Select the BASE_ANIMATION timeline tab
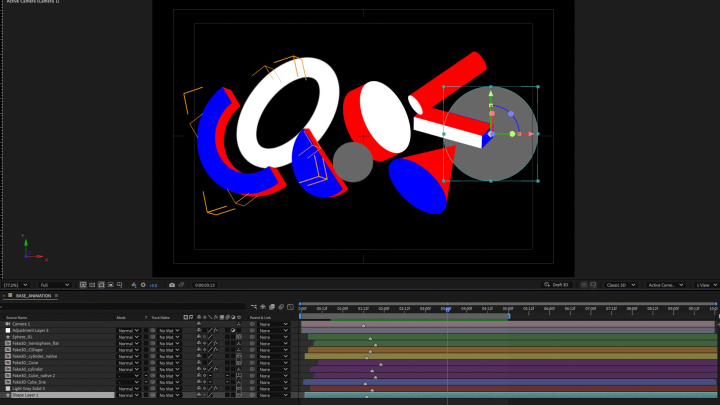The height and width of the screenshot is (405, 720). [x=35, y=296]
